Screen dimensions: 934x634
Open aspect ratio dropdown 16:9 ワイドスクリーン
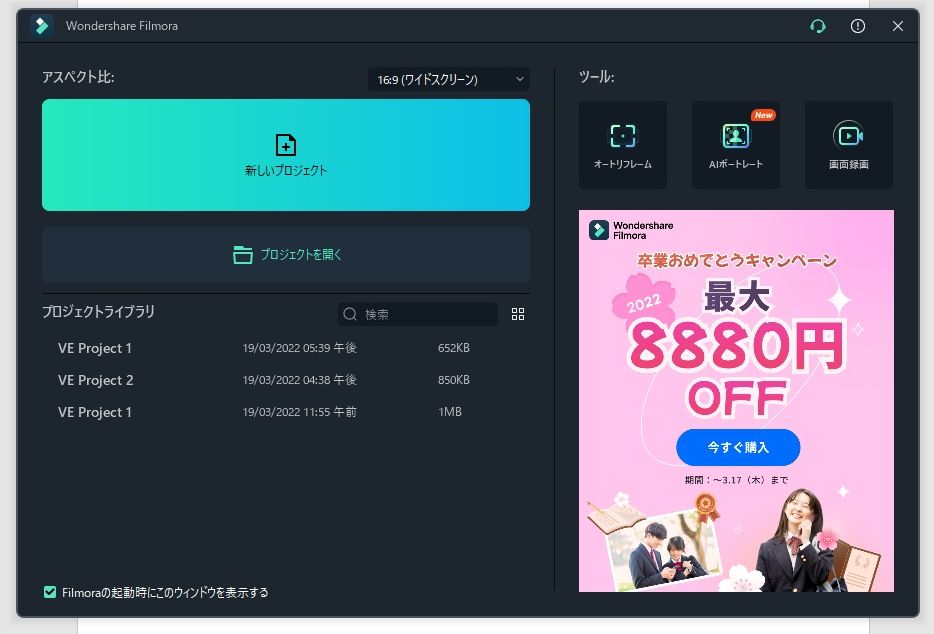[x=449, y=79]
